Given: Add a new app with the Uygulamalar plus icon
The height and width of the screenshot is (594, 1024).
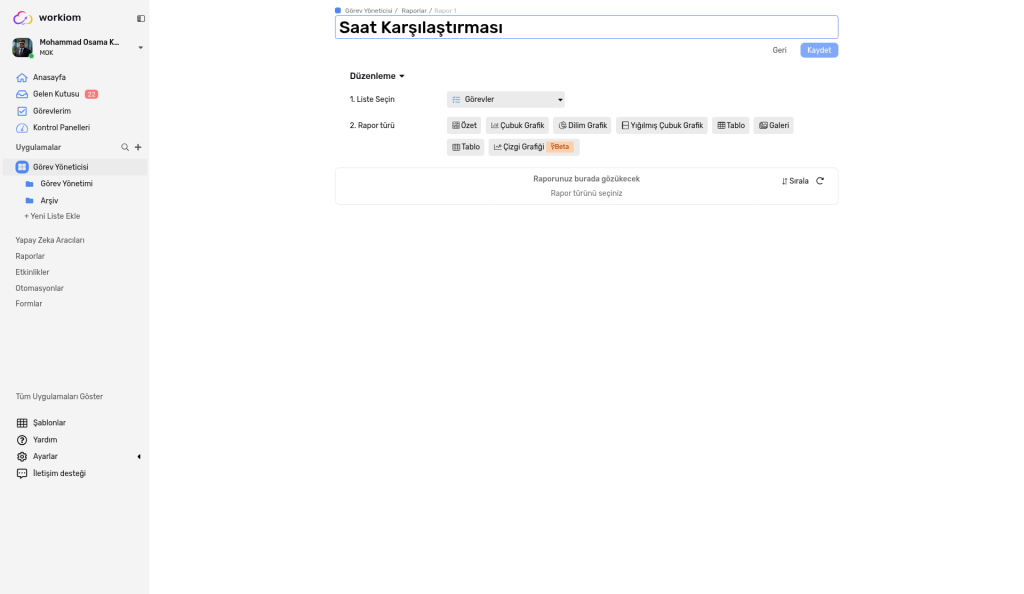Looking at the screenshot, I should tap(138, 148).
